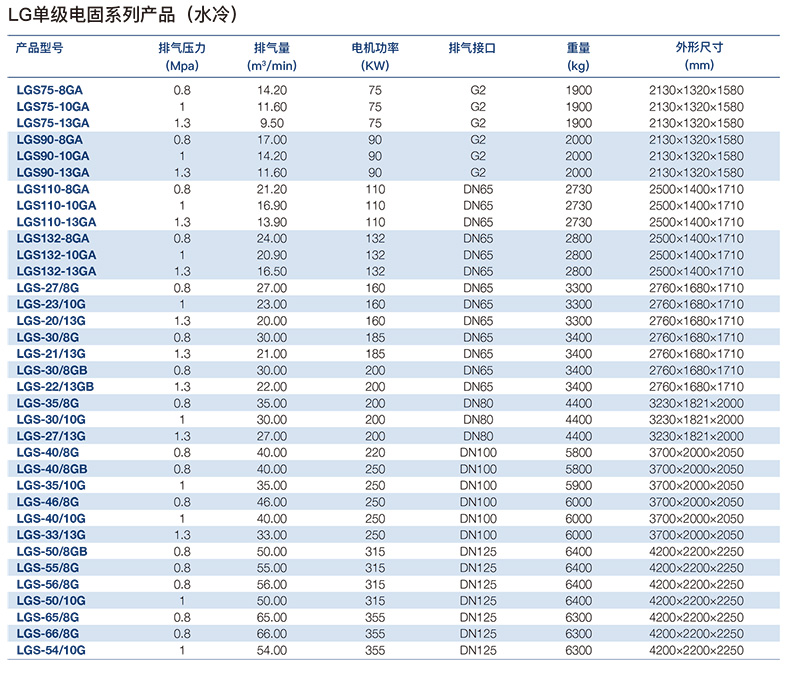This screenshot has height=689, width=800.
Task: Select model LGS-50/10G
Action: click(x=51, y=601)
